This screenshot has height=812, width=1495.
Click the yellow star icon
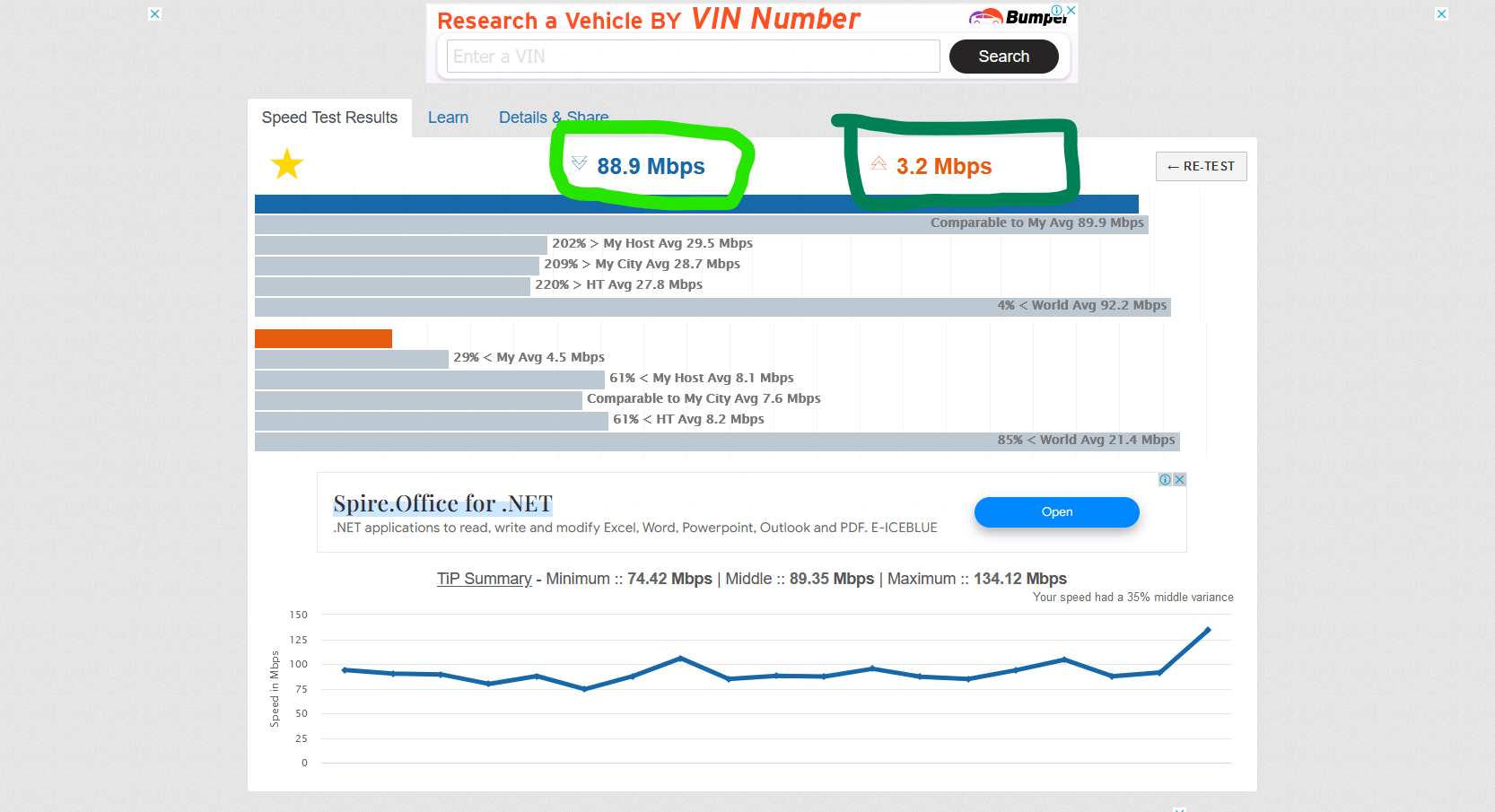point(287,164)
